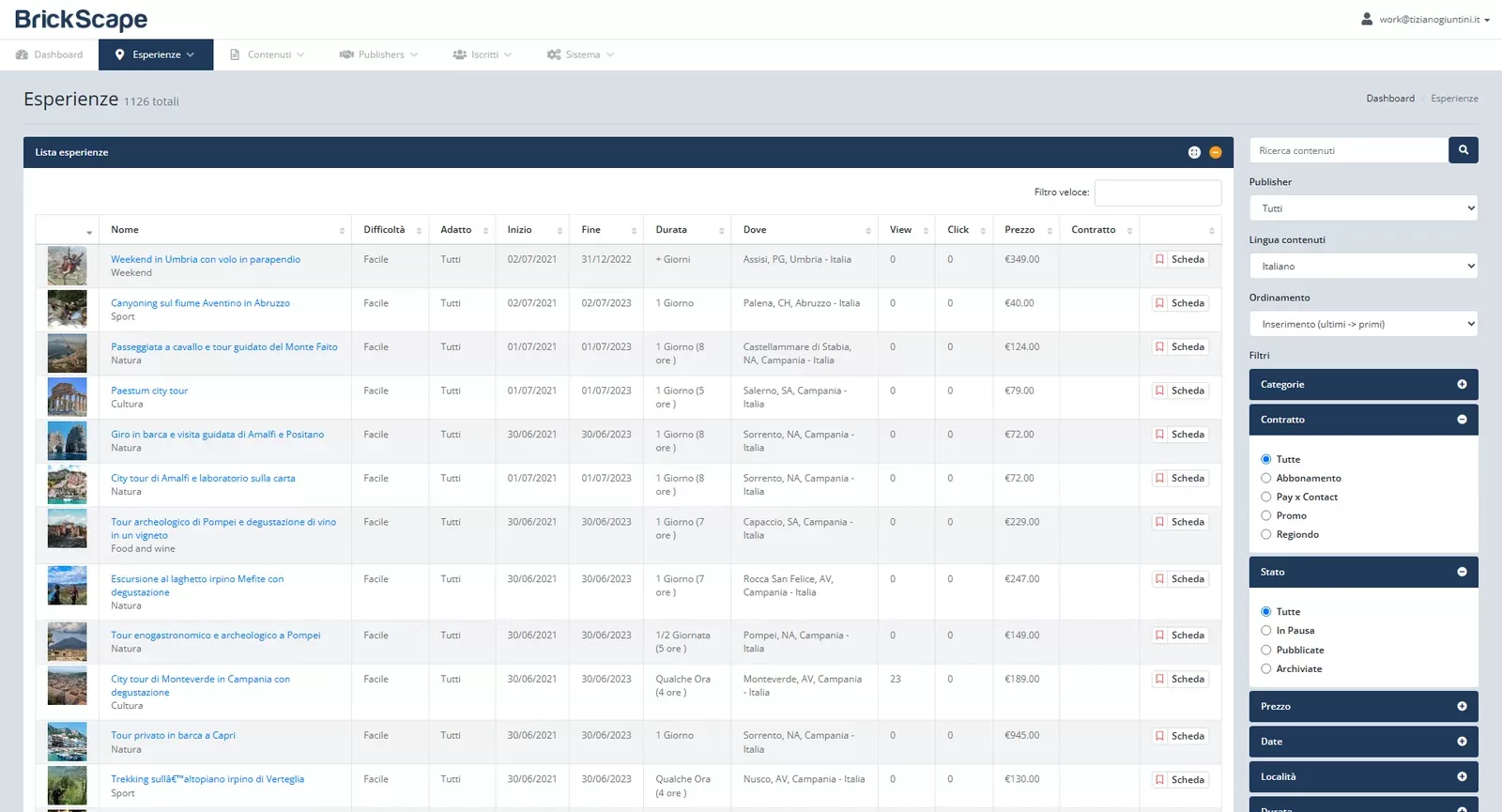This screenshot has width=1502, height=812.
Task: Click thumbnail of Paestum city tour
Action: click(67, 397)
